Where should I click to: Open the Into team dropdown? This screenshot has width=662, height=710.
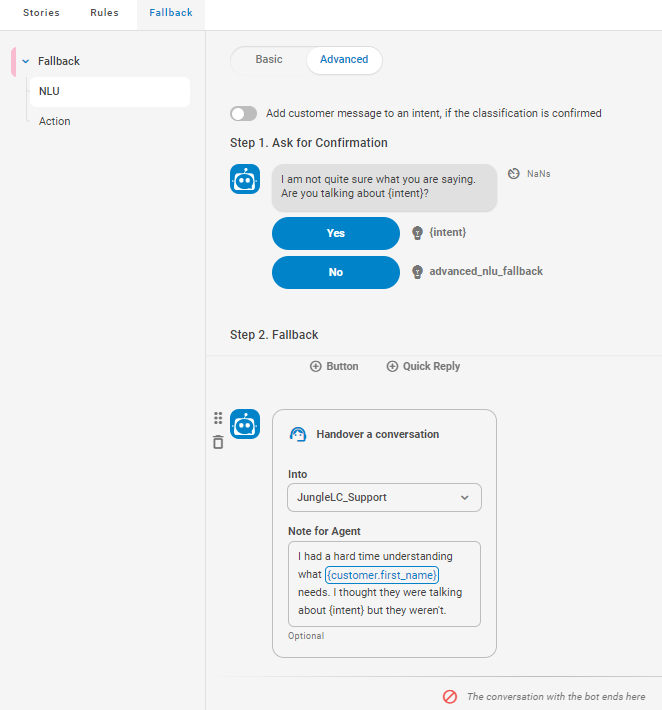coord(384,497)
